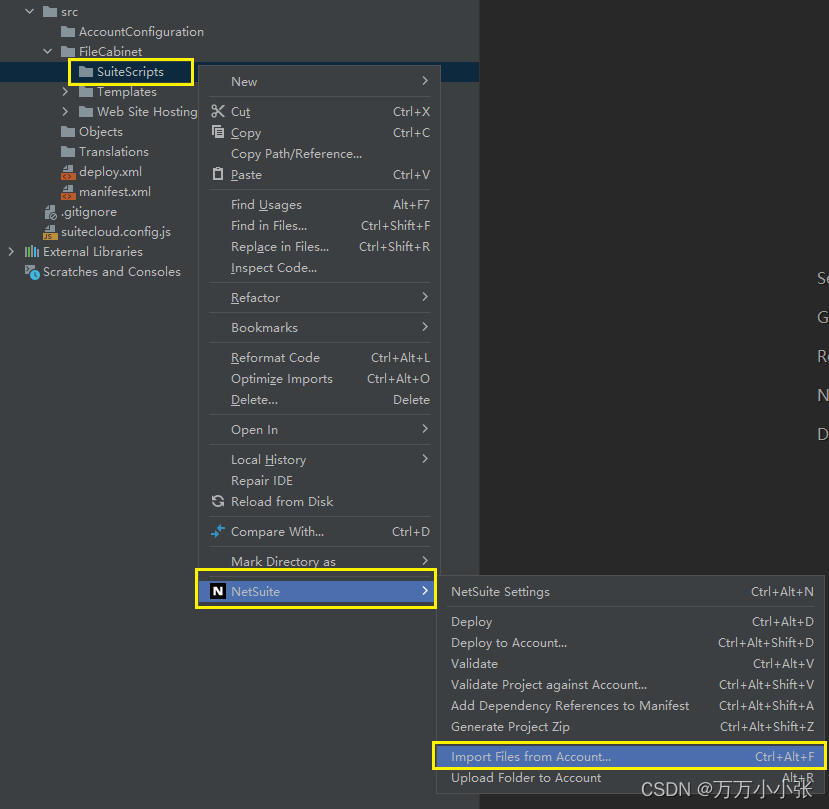Click the NetSuite N logo icon
The height and width of the screenshot is (809, 829).
tap(218, 591)
